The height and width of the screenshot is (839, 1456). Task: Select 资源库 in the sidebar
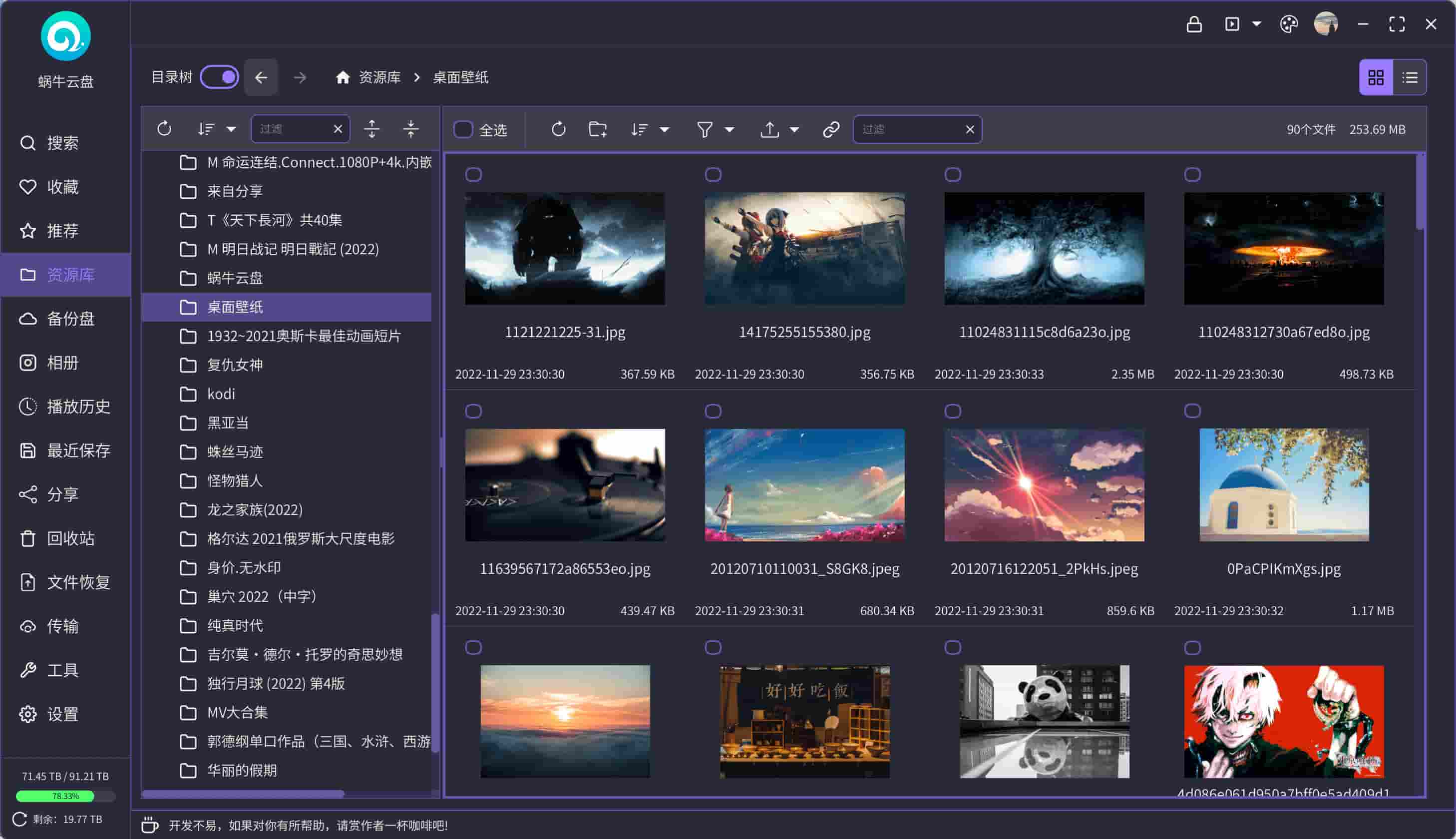pos(65,275)
